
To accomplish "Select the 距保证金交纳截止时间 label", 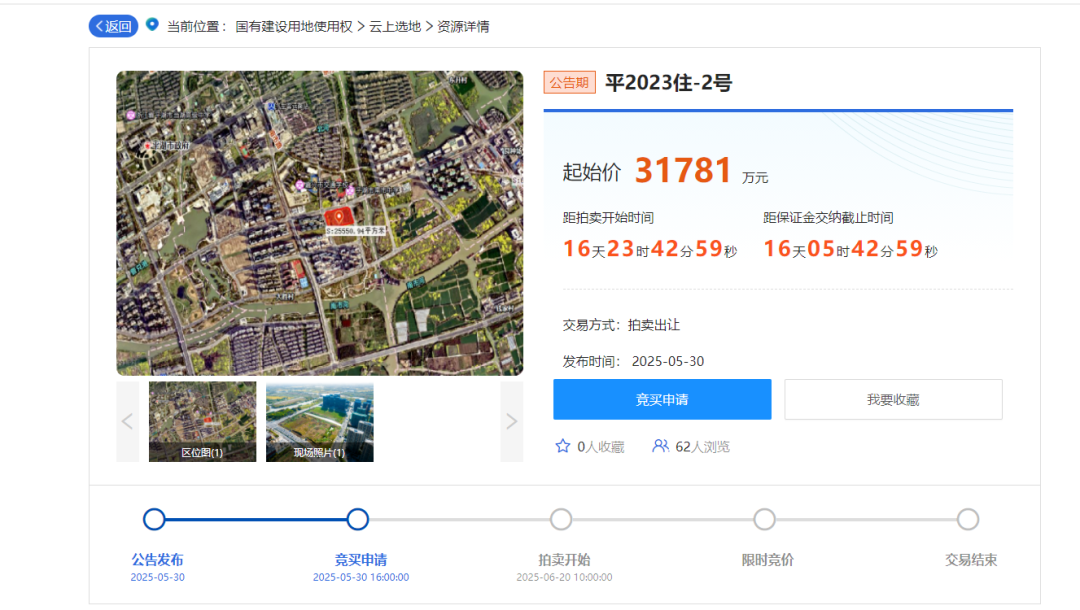I will point(829,218).
